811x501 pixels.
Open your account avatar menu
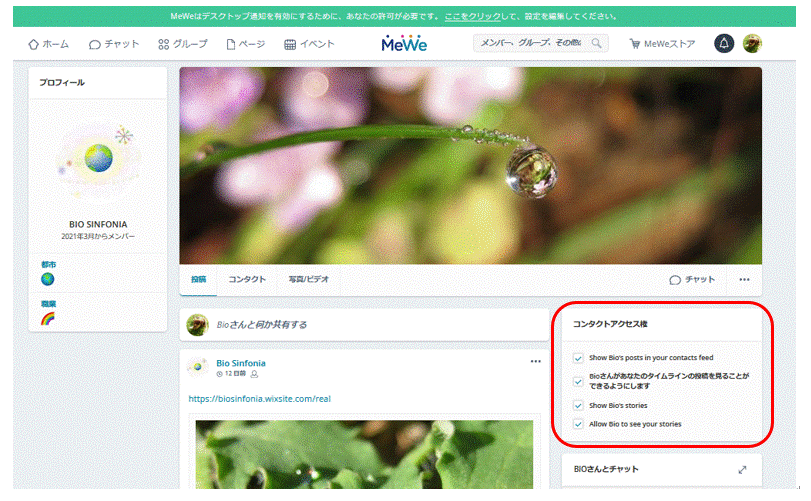[752, 43]
